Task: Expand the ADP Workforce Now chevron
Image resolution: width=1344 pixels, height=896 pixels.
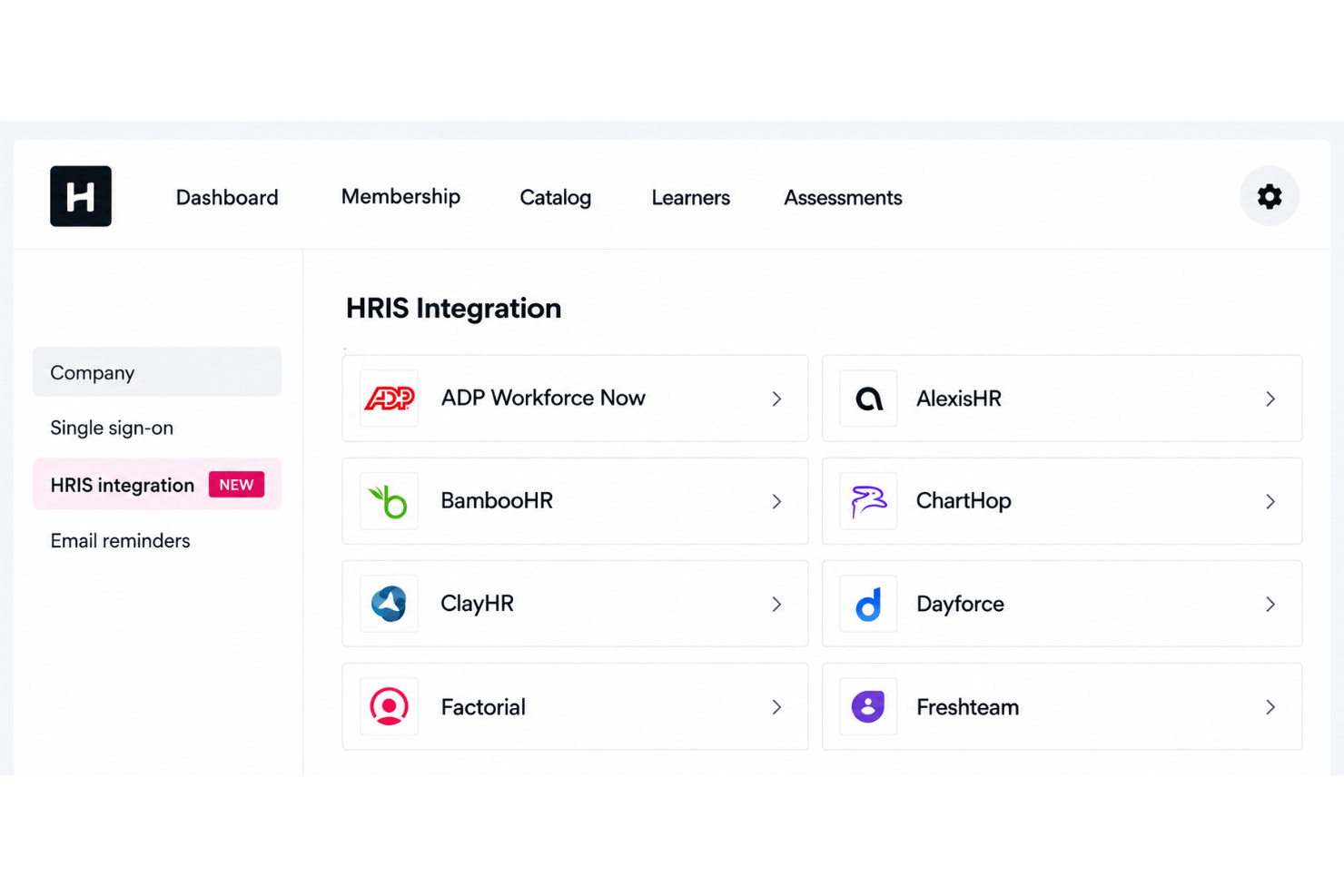Action: 776,399
